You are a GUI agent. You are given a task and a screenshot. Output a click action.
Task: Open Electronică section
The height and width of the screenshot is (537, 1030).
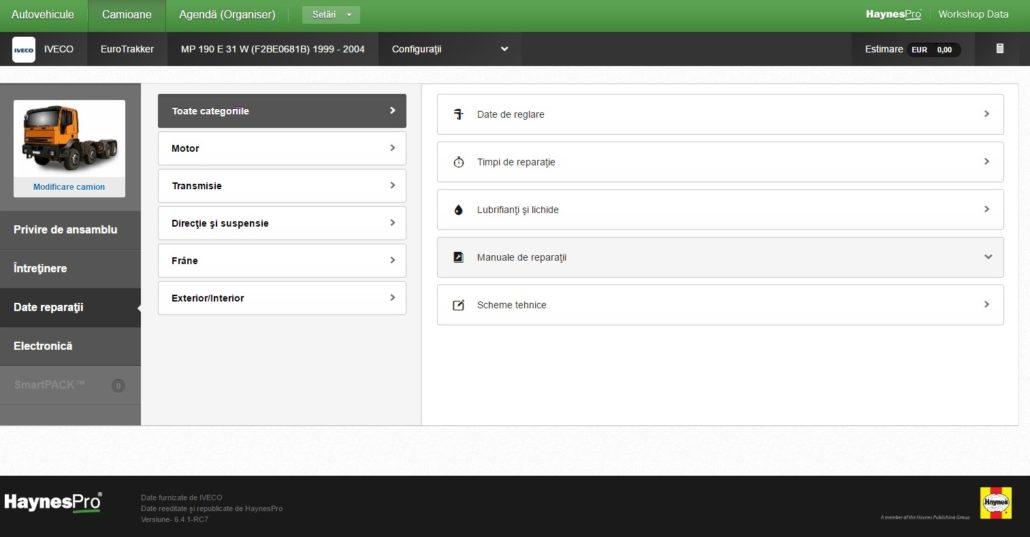(x=70, y=346)
